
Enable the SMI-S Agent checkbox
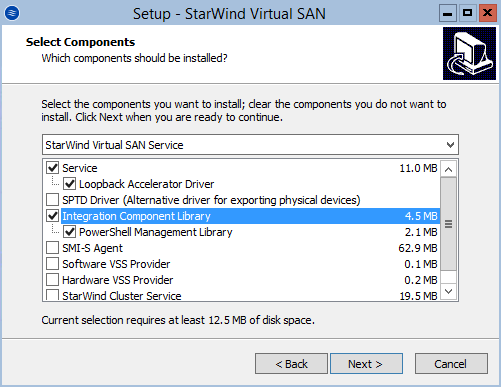pyautogui.click(x=52, y=248)
